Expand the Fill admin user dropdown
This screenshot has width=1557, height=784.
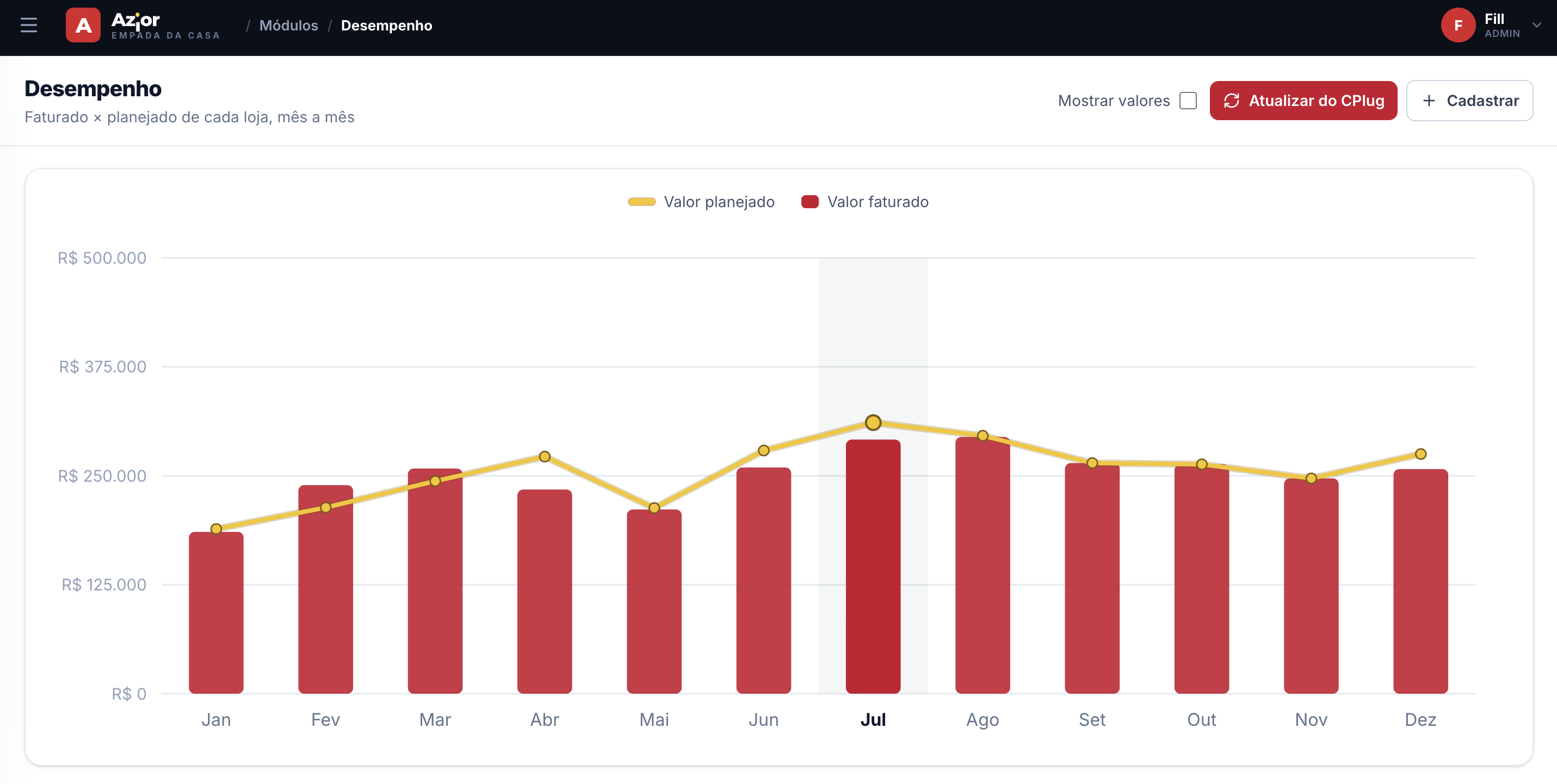(1536, 26)
